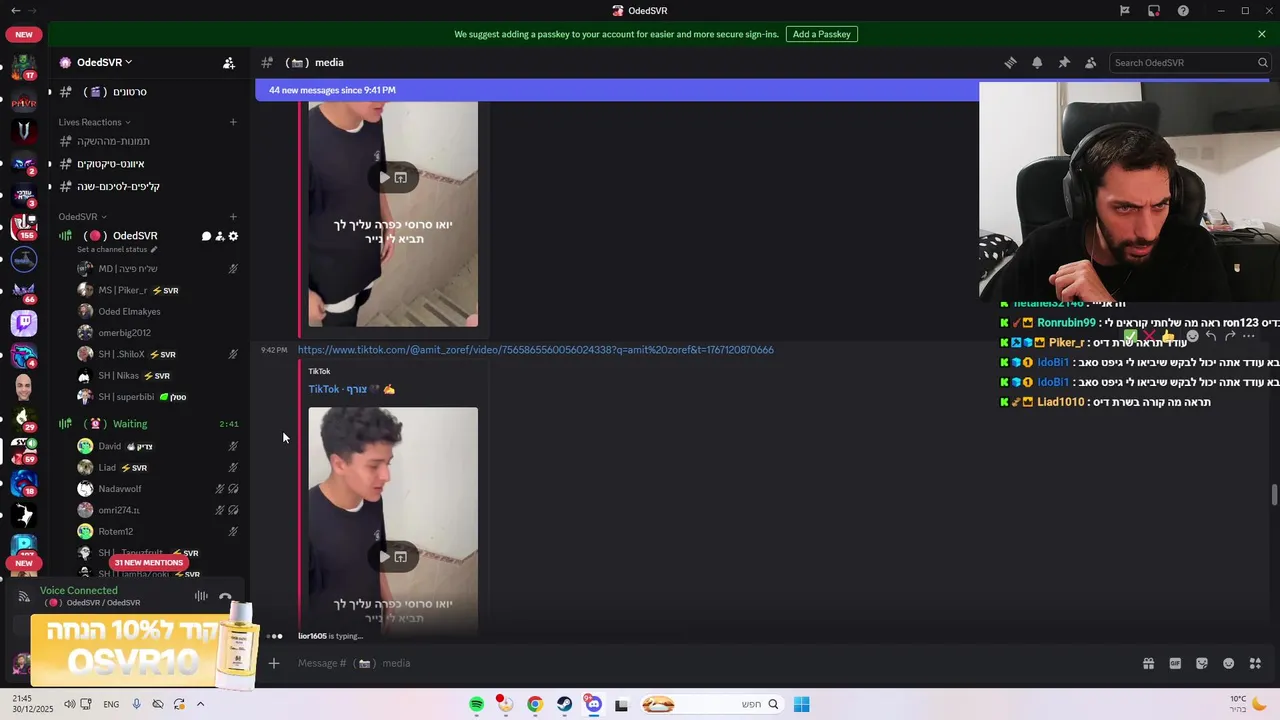Screen dimensions: 1280x720
Task: Play the upper TikTok video embed
Action: pyautogui.click(x=382, y=178)
